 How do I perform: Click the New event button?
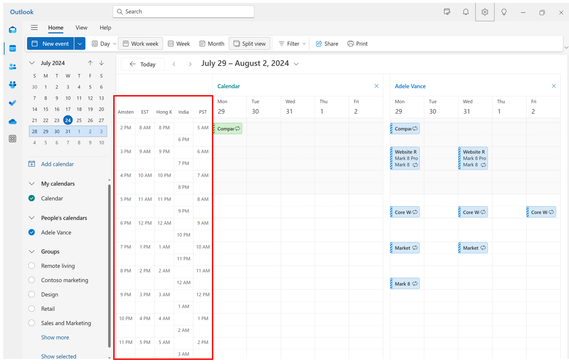[x=50, y=44]
